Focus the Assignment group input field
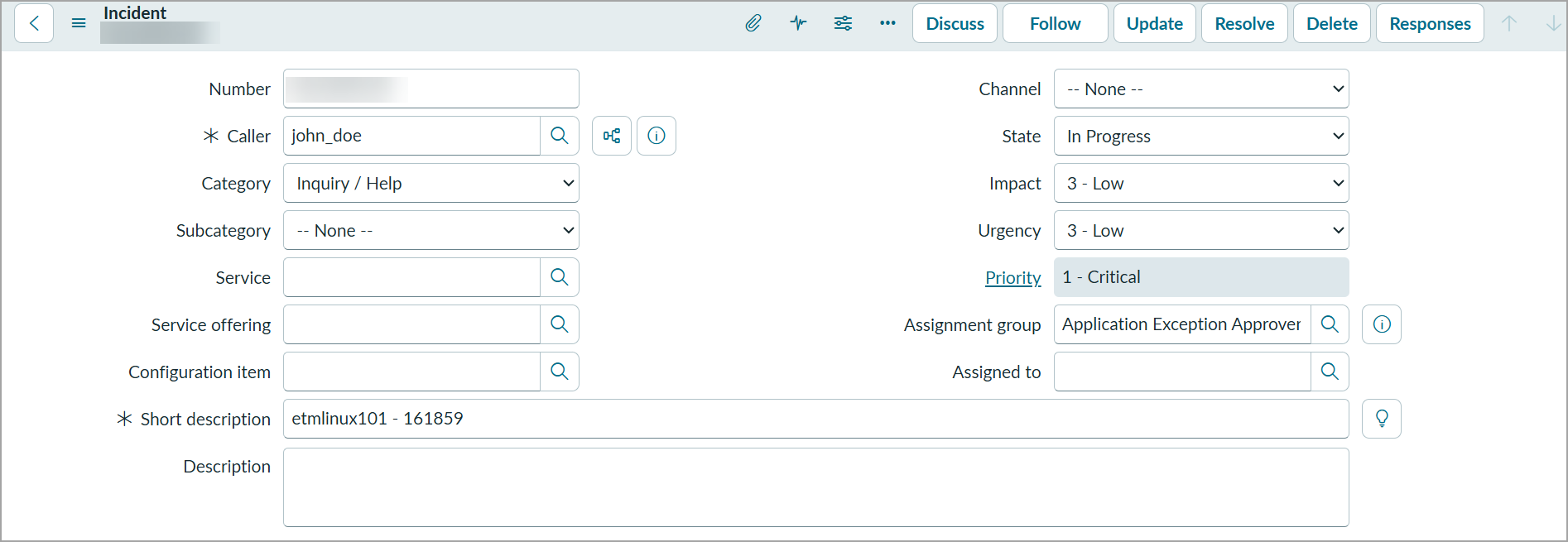 [x=1182, y=324]
